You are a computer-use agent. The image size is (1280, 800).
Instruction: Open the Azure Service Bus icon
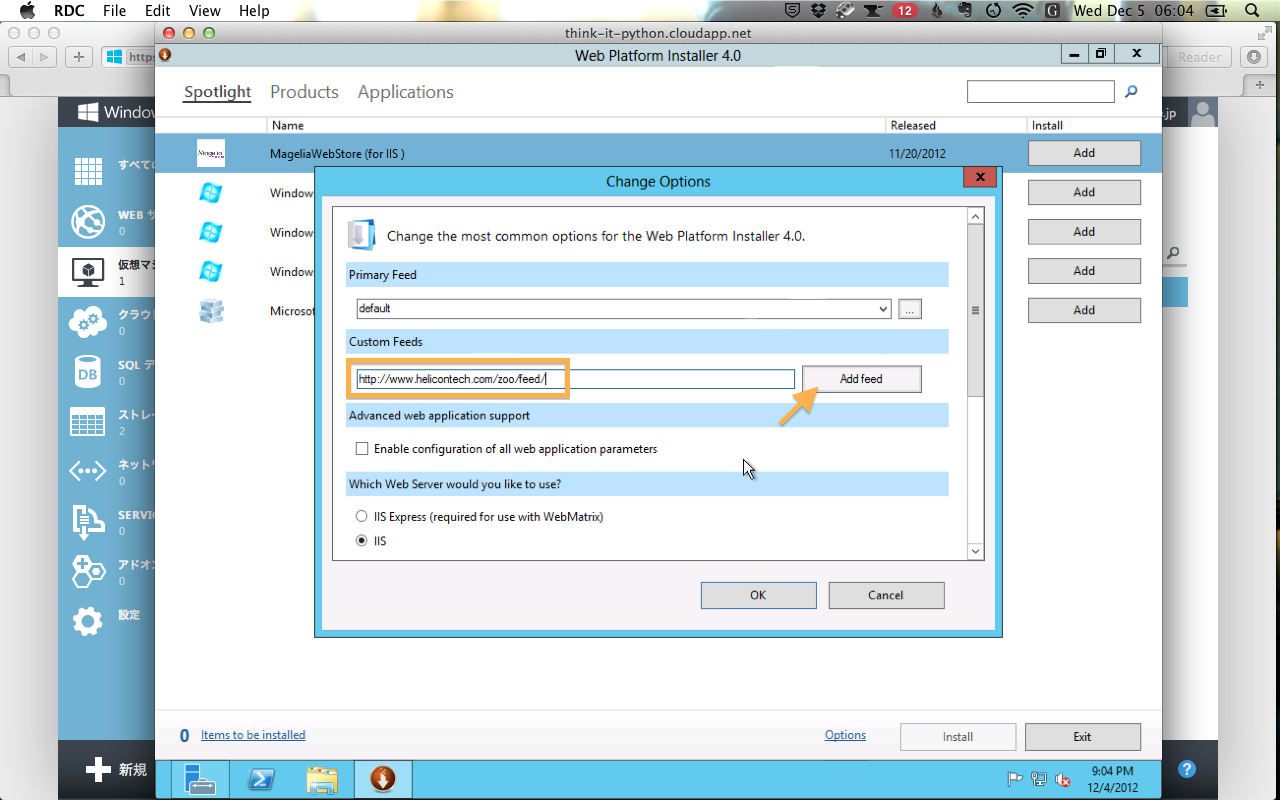tap(88, 521)
